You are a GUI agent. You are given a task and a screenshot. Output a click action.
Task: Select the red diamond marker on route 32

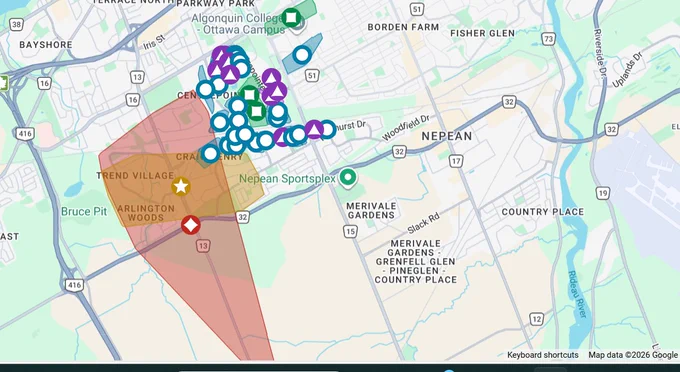pyautogui.click(x=190, y=225)
